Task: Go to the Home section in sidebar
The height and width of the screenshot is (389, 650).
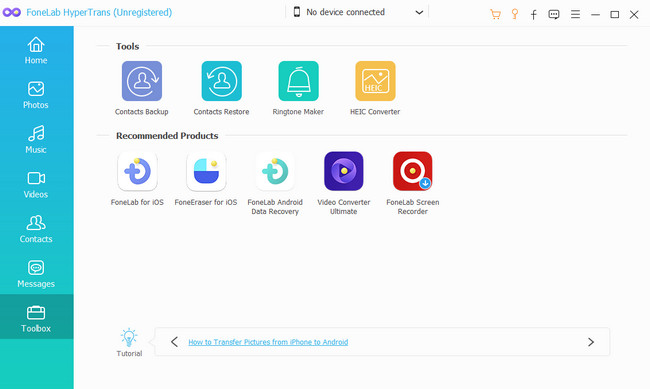Action: (x=36, y=51)
